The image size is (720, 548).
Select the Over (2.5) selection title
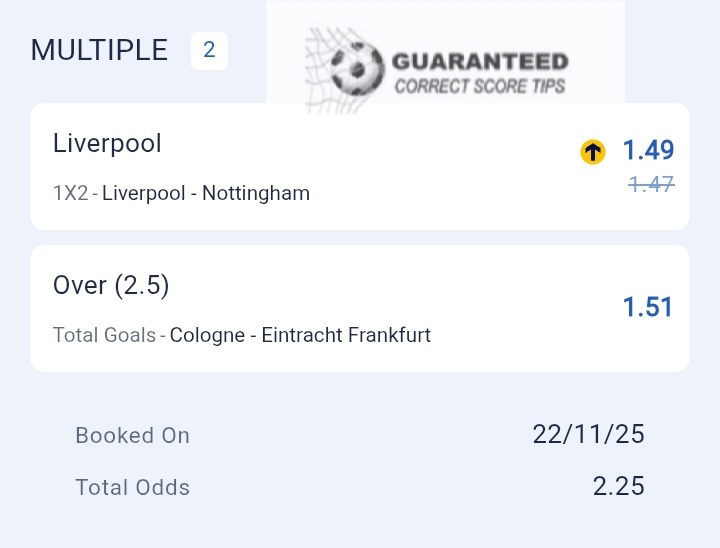point(111,285)
